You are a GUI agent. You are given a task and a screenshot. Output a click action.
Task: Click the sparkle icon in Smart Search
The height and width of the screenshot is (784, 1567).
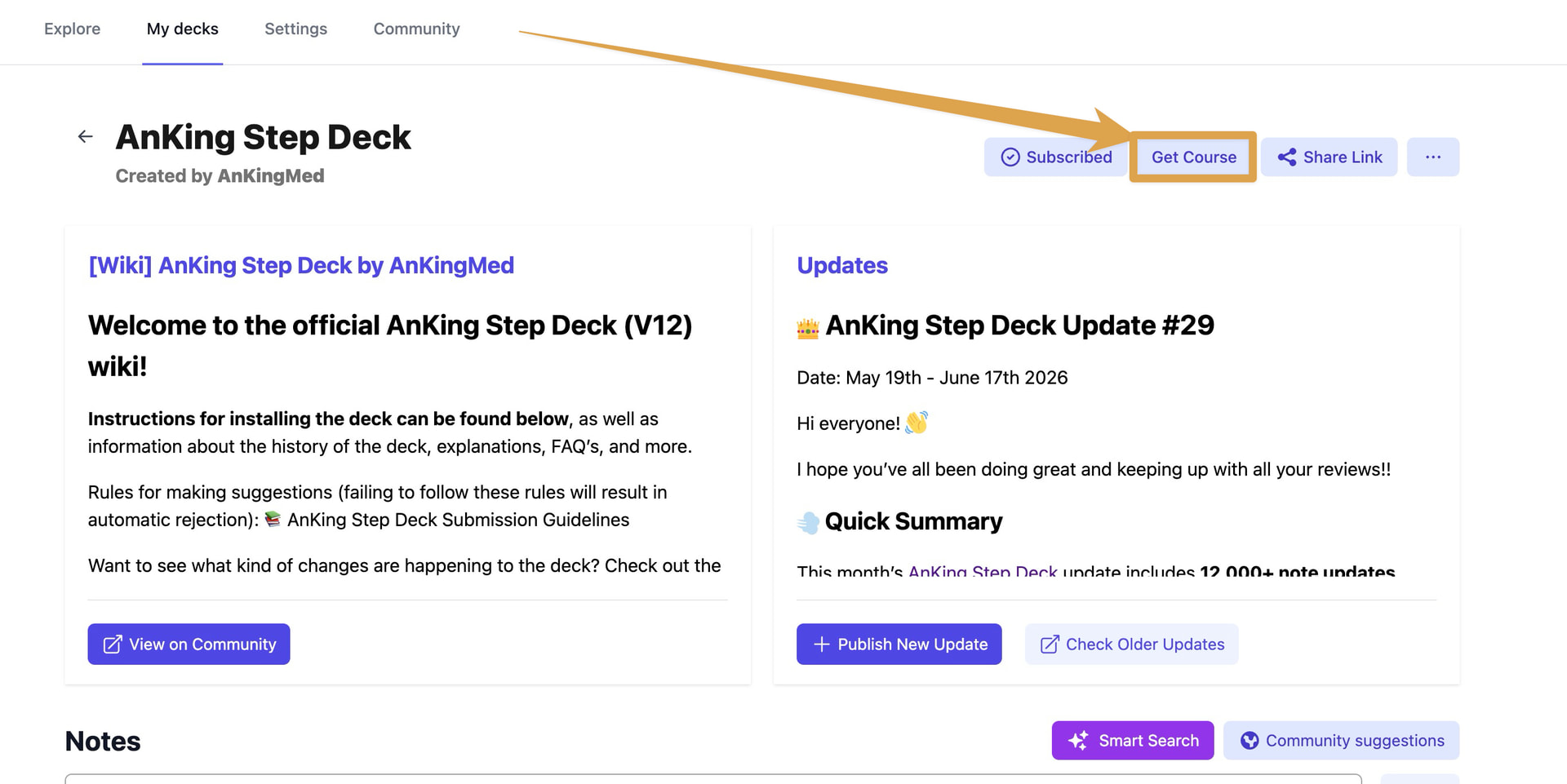coord(1078,740)
